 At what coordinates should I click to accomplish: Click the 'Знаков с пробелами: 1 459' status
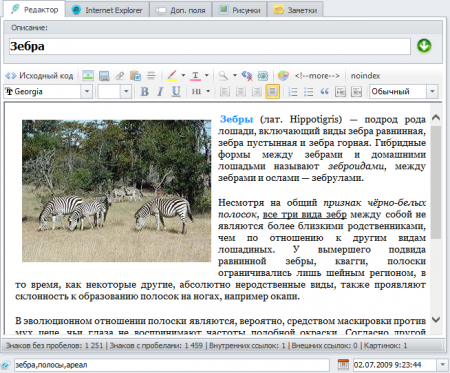point(156,346)
